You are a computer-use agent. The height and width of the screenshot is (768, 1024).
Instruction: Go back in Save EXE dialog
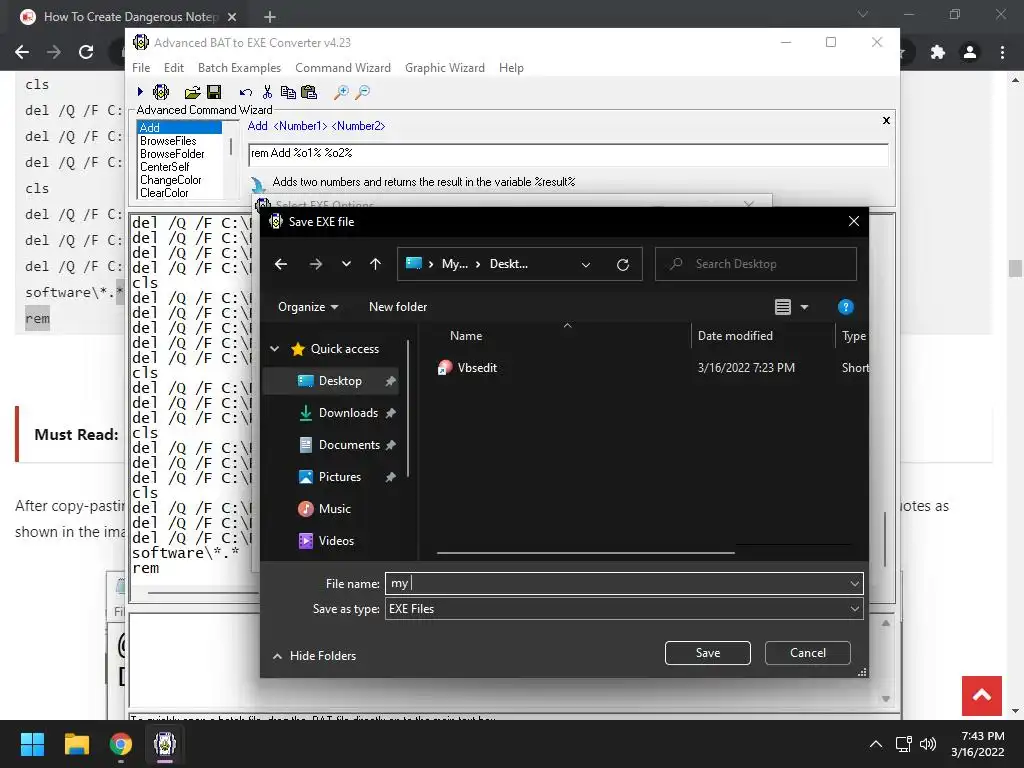pyautogui.click(x=281, y=264)
